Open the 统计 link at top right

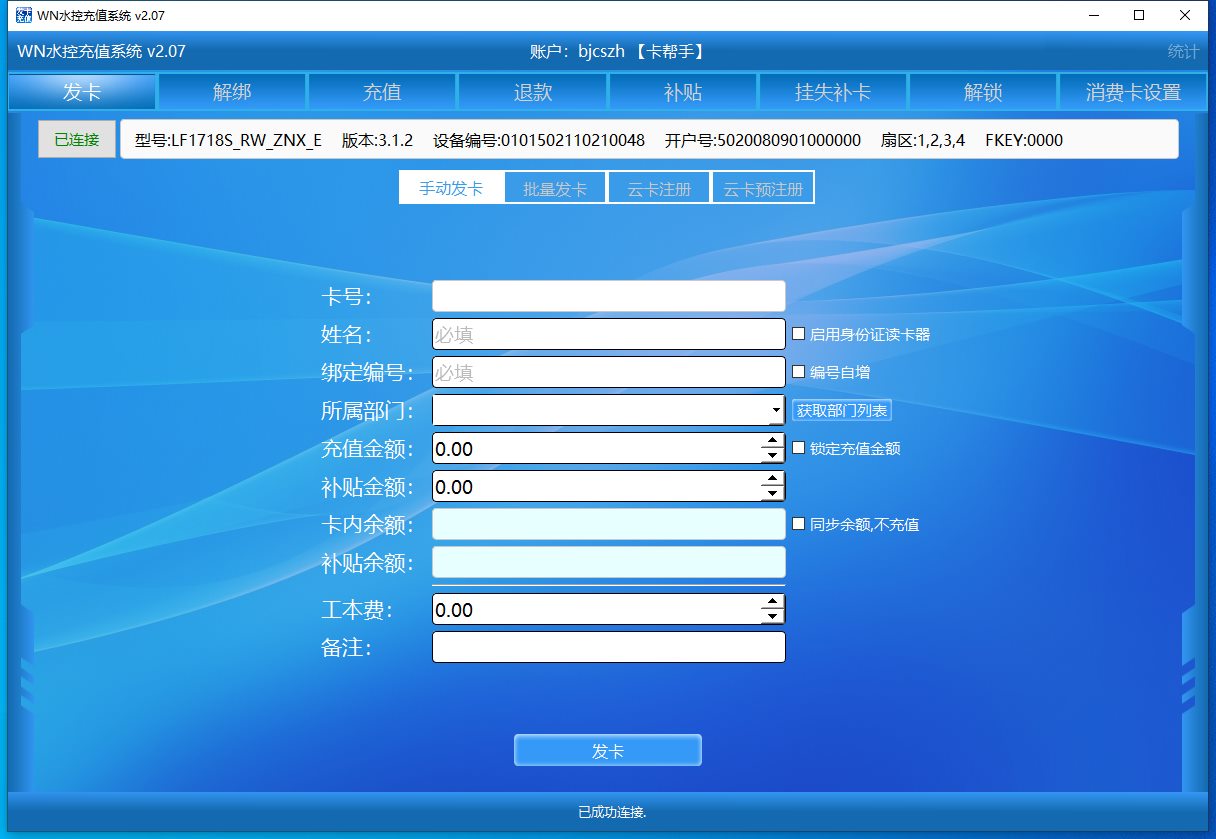(x=1183, y=52)
